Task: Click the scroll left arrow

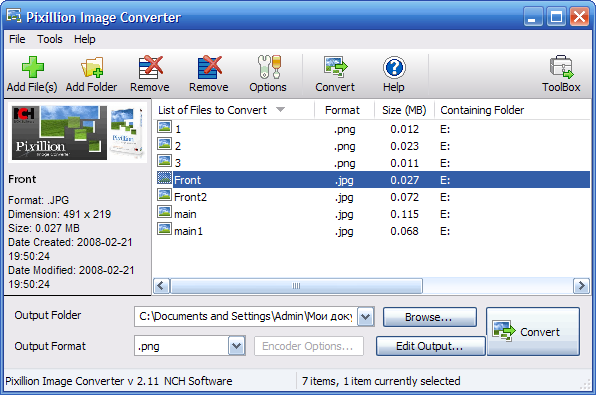Action: point(161,286)
